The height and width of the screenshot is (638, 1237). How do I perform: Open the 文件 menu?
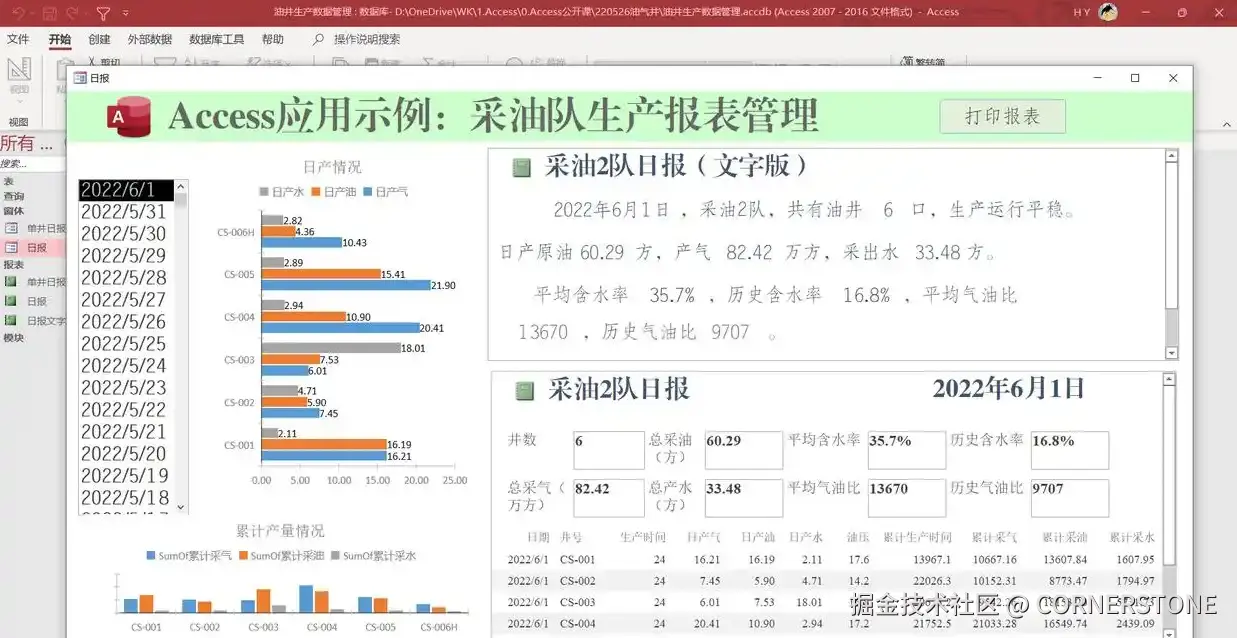coord(18,40)
